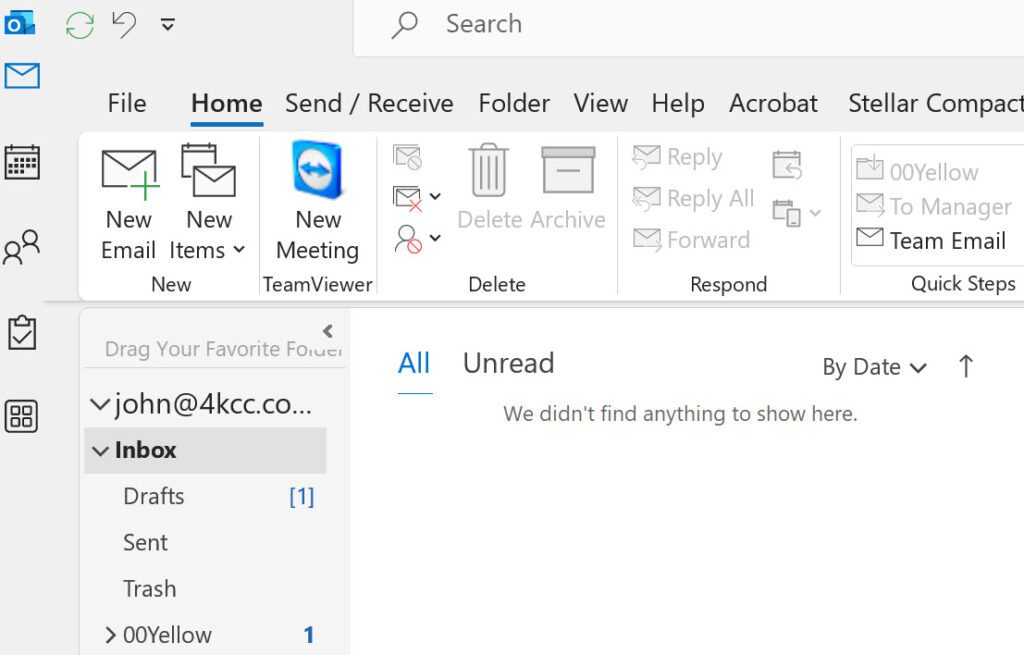Toggle sort order with the up arrow
This screenshot has width=1024, height=655.
click(965, 367)
